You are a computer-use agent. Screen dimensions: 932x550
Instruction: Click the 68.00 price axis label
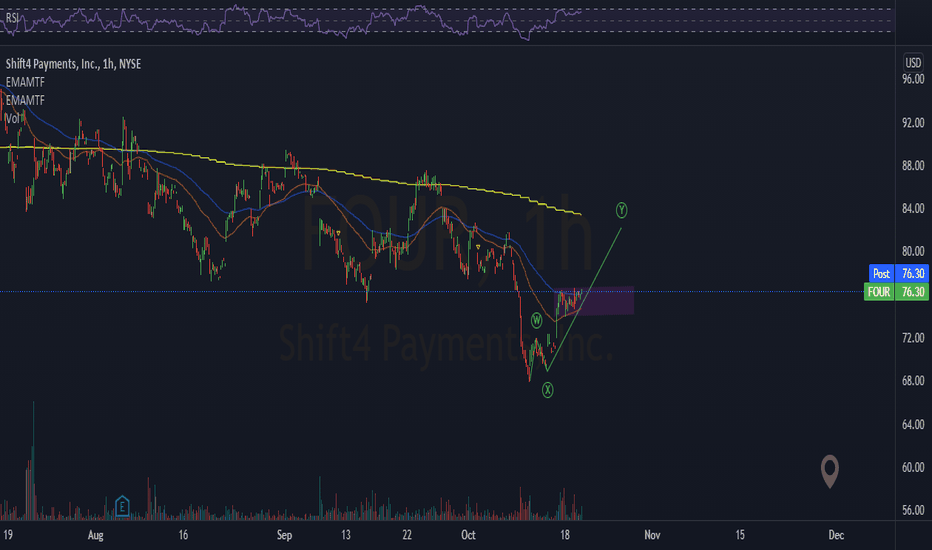[913, 381]
